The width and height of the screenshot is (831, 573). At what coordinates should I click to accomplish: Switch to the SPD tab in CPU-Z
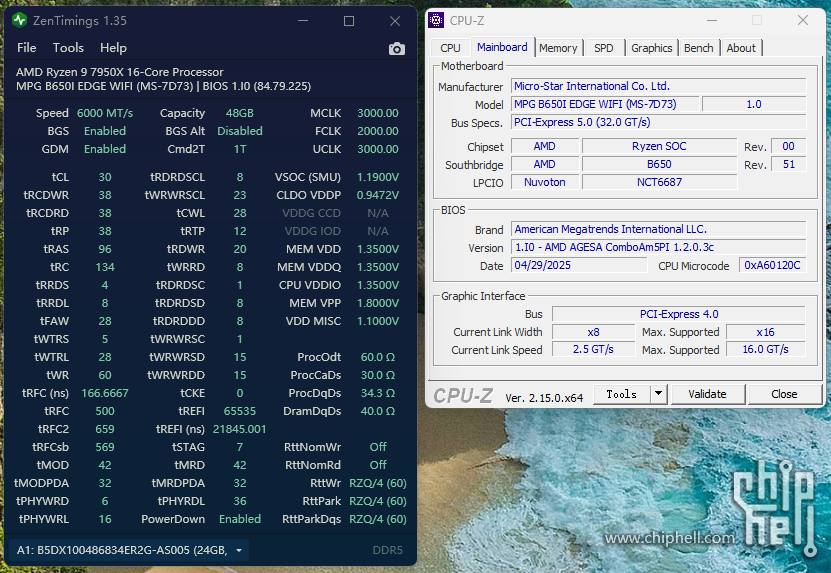(604, 48)
